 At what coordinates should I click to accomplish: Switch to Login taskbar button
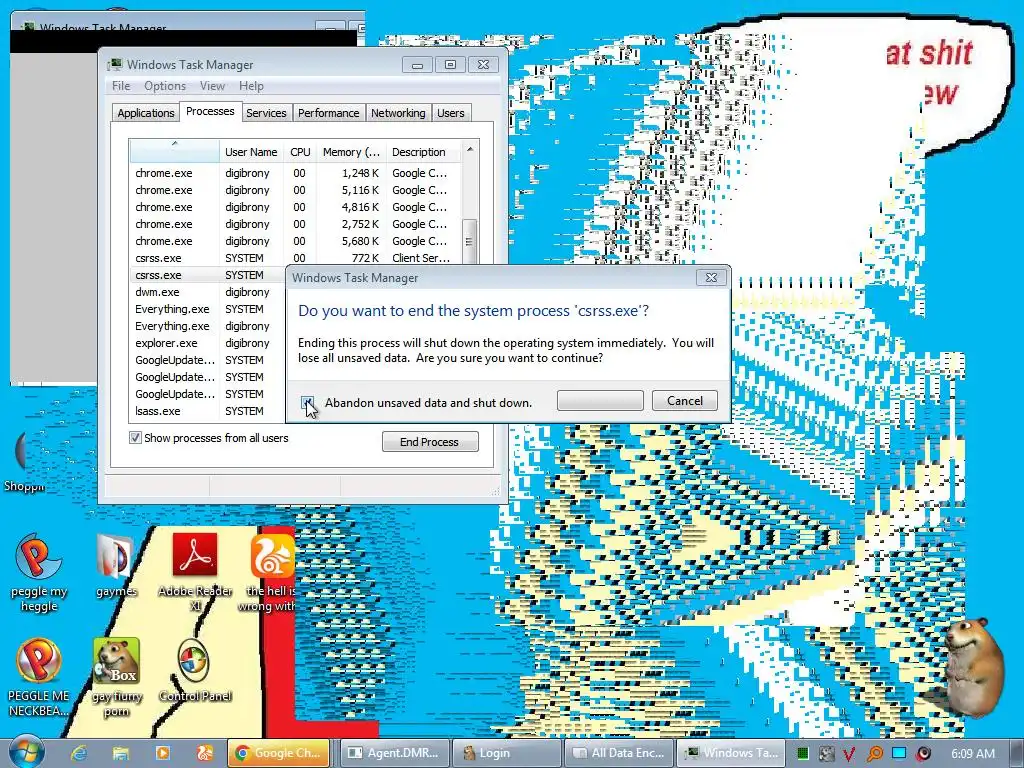point(507,753)
